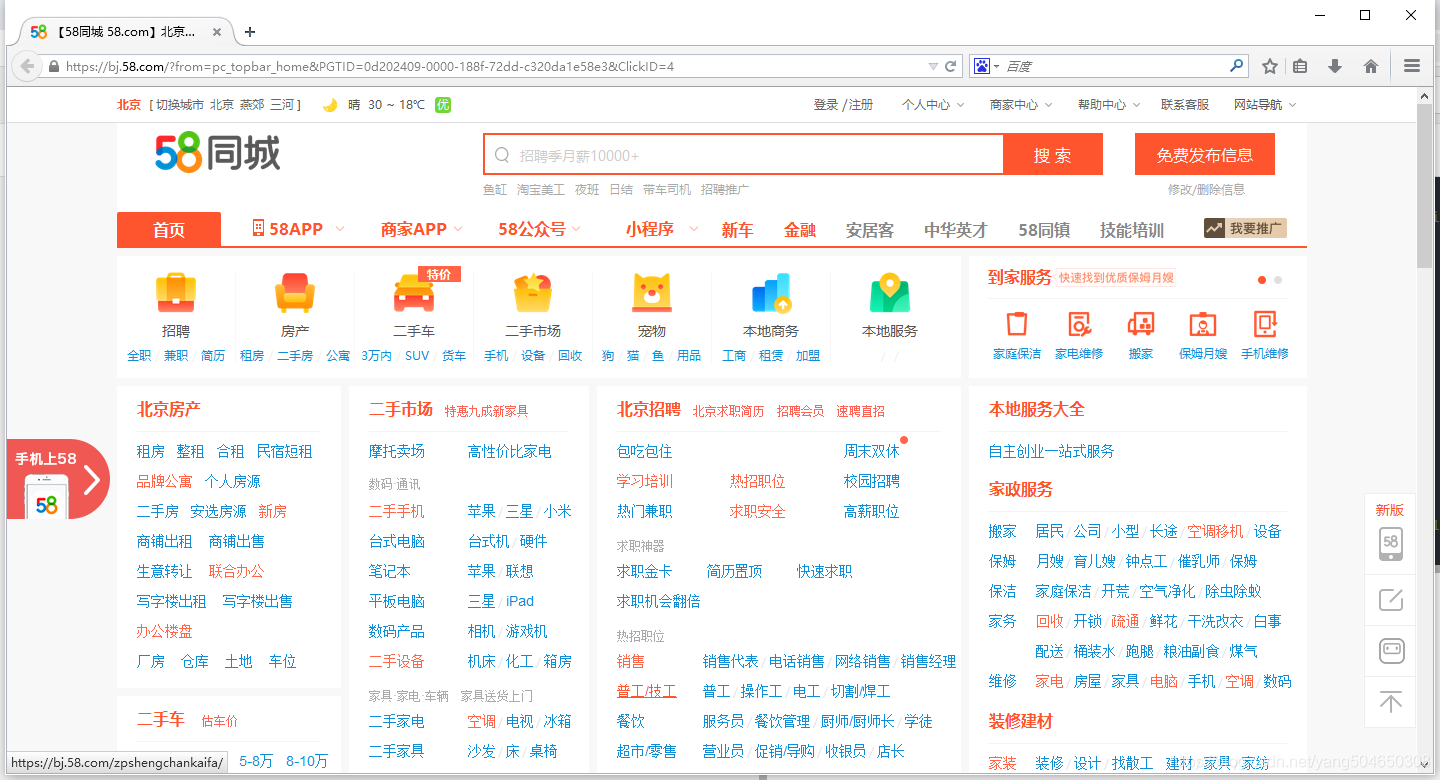Image resolution: width=1440 pixels, height=780 pixels.
Task: Go to the browser home icon
Action: (x=1371, y=66)
